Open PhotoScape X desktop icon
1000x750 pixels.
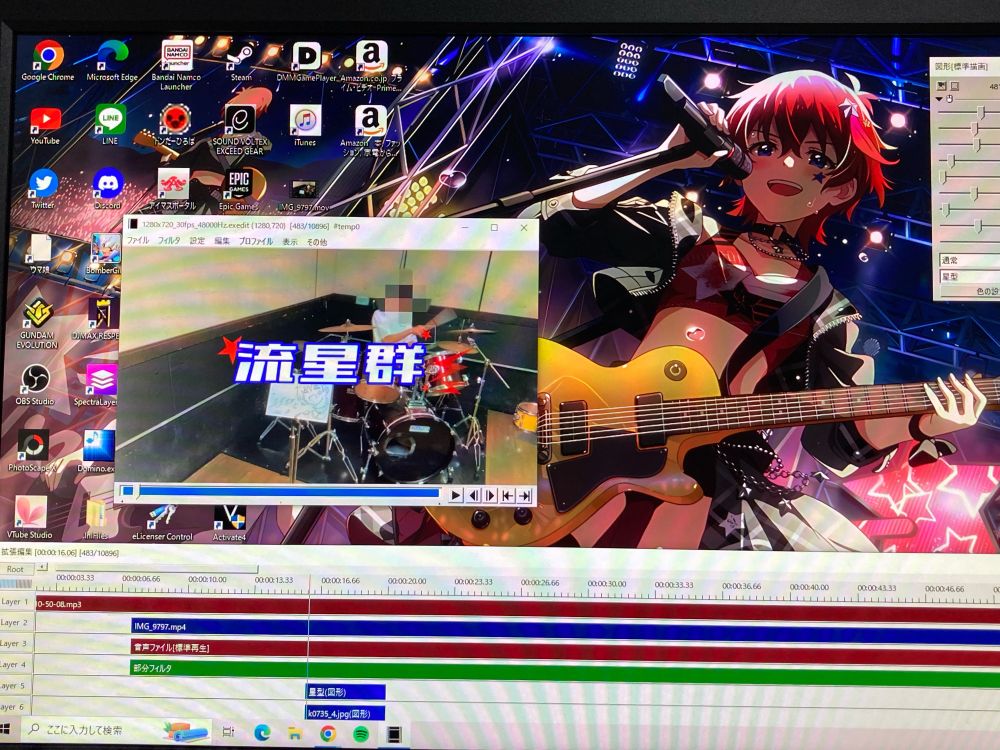coord(33,452)
